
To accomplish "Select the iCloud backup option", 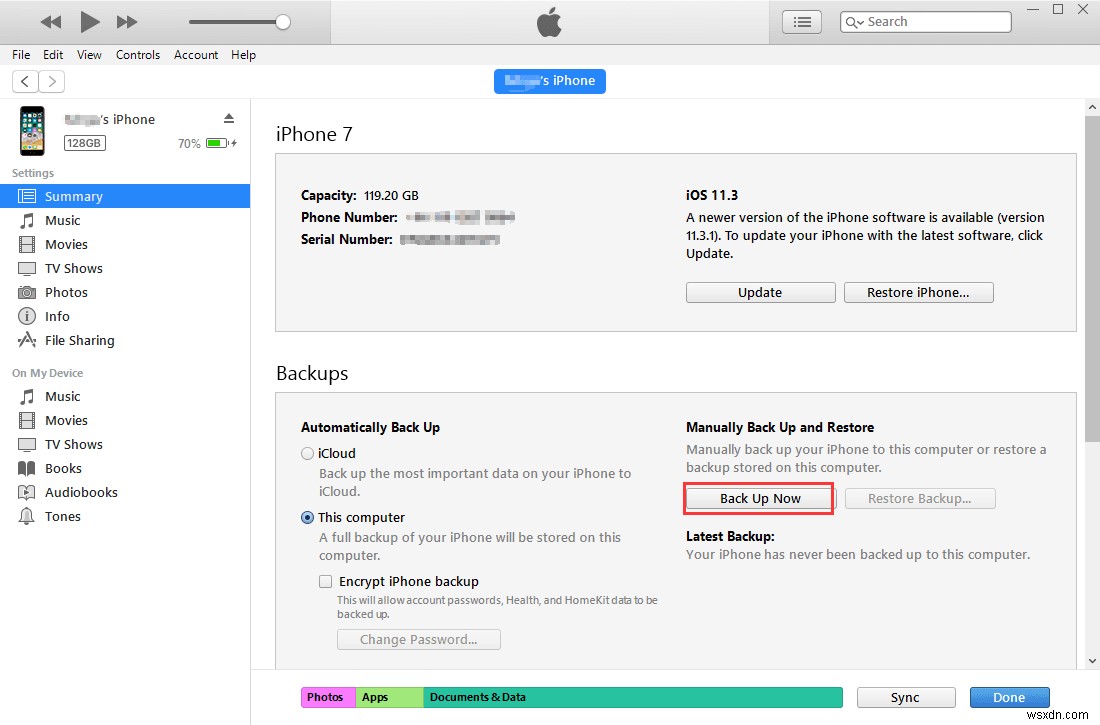I will click(x=307, y=453).
